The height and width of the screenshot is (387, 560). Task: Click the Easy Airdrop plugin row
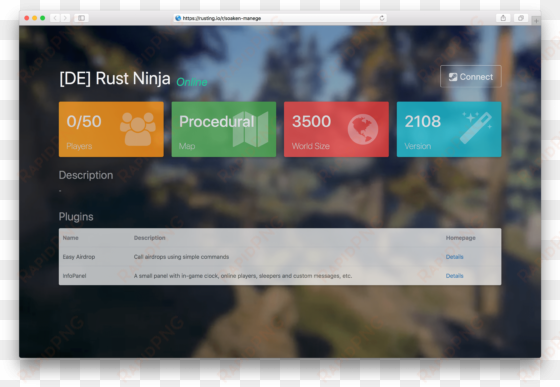click(280, 257)
